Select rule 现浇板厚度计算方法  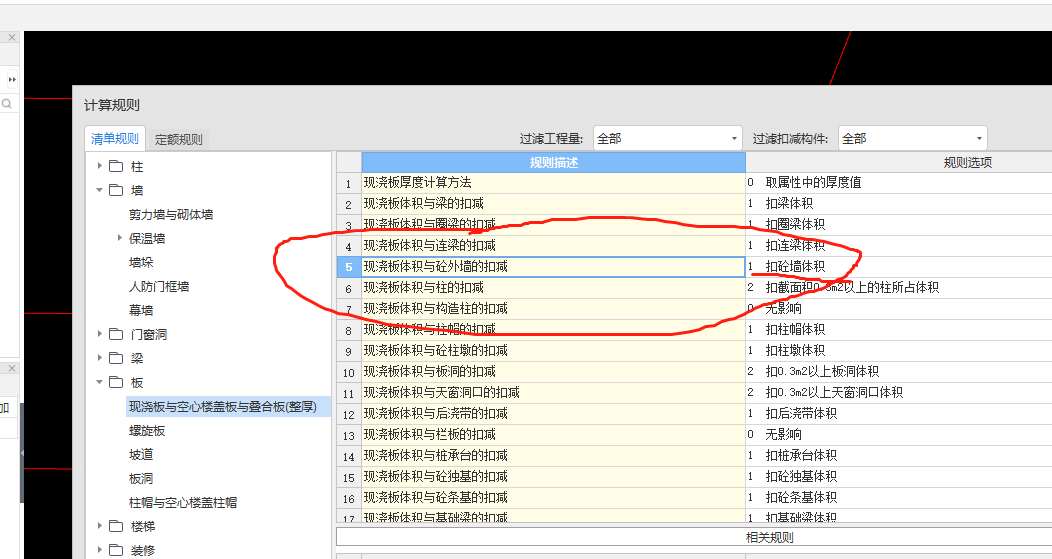(x=554, y=183)
